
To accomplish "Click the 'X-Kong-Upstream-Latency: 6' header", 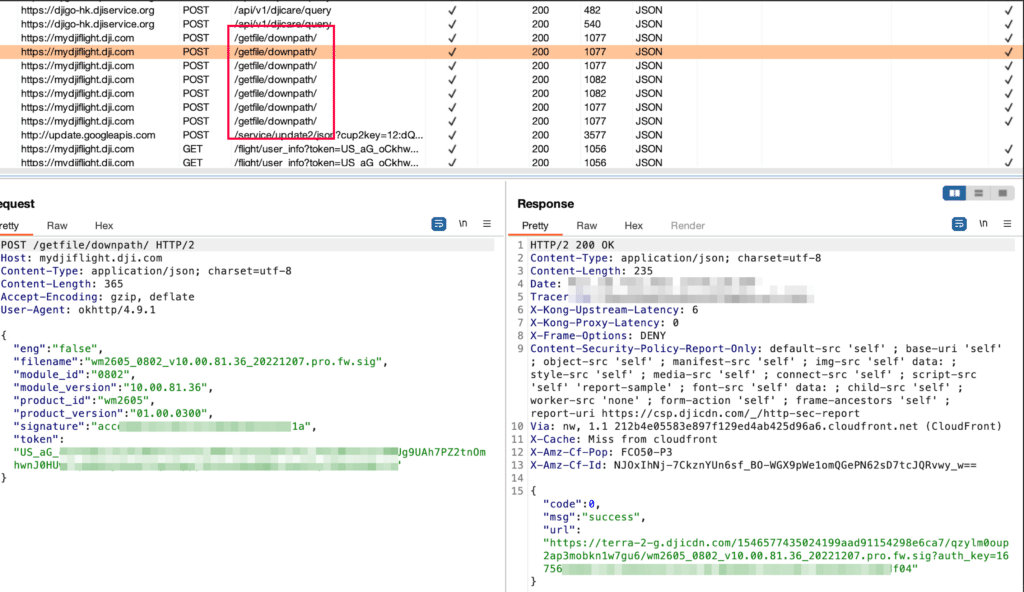I will [614, 310].
